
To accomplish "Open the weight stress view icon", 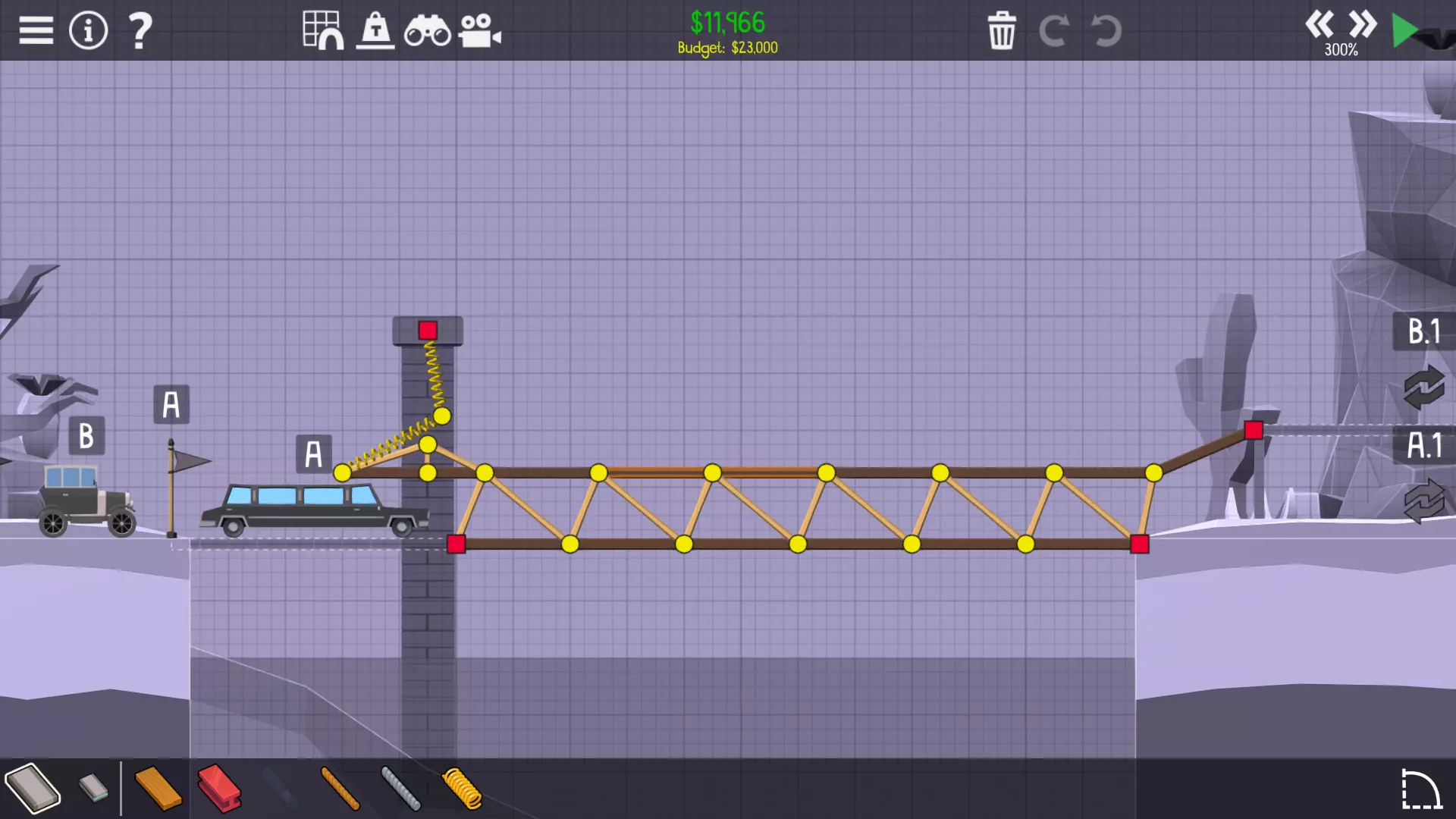I will (375, 31).
